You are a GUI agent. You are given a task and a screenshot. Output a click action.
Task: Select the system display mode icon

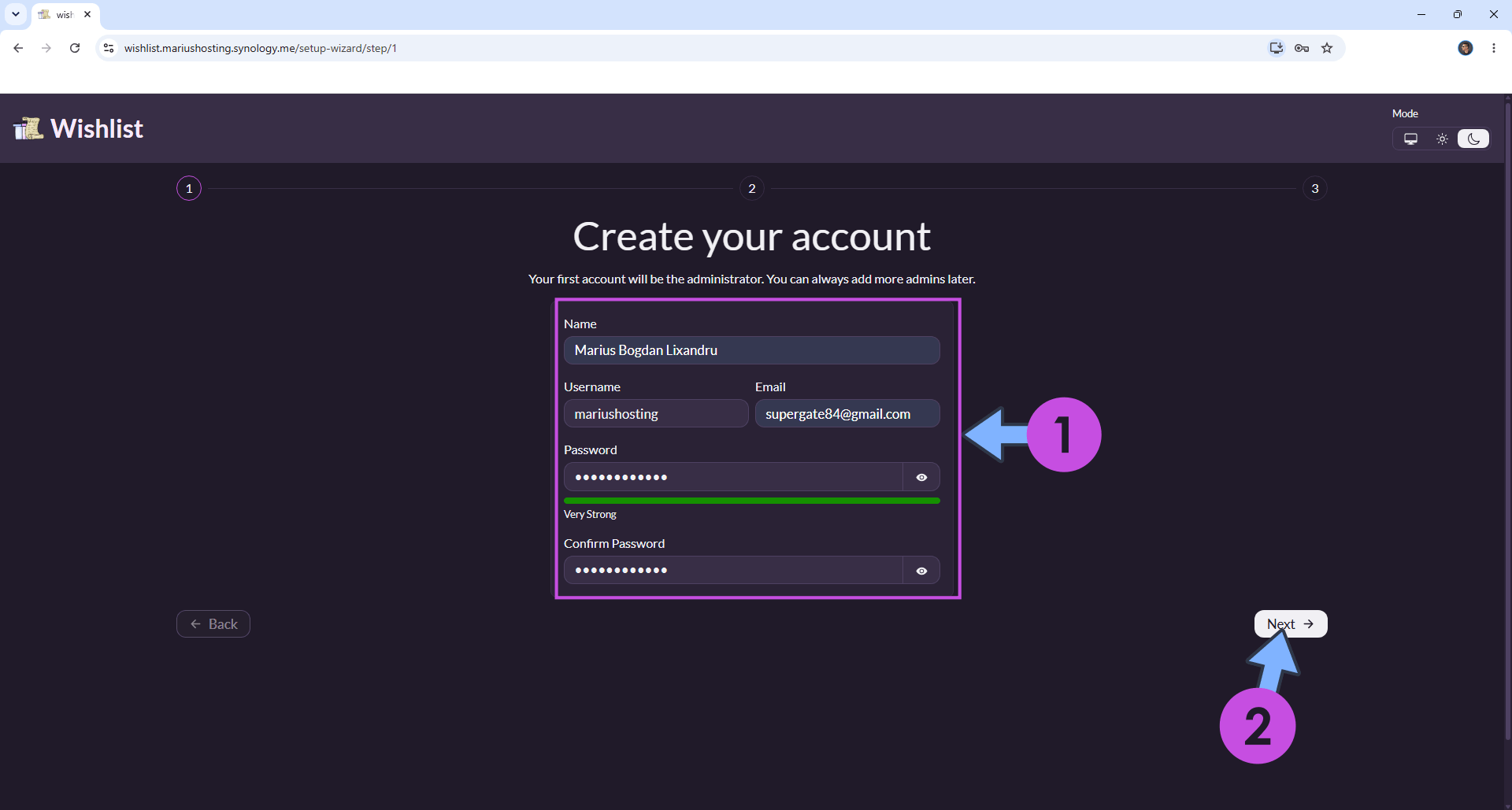click(1410, 139)
